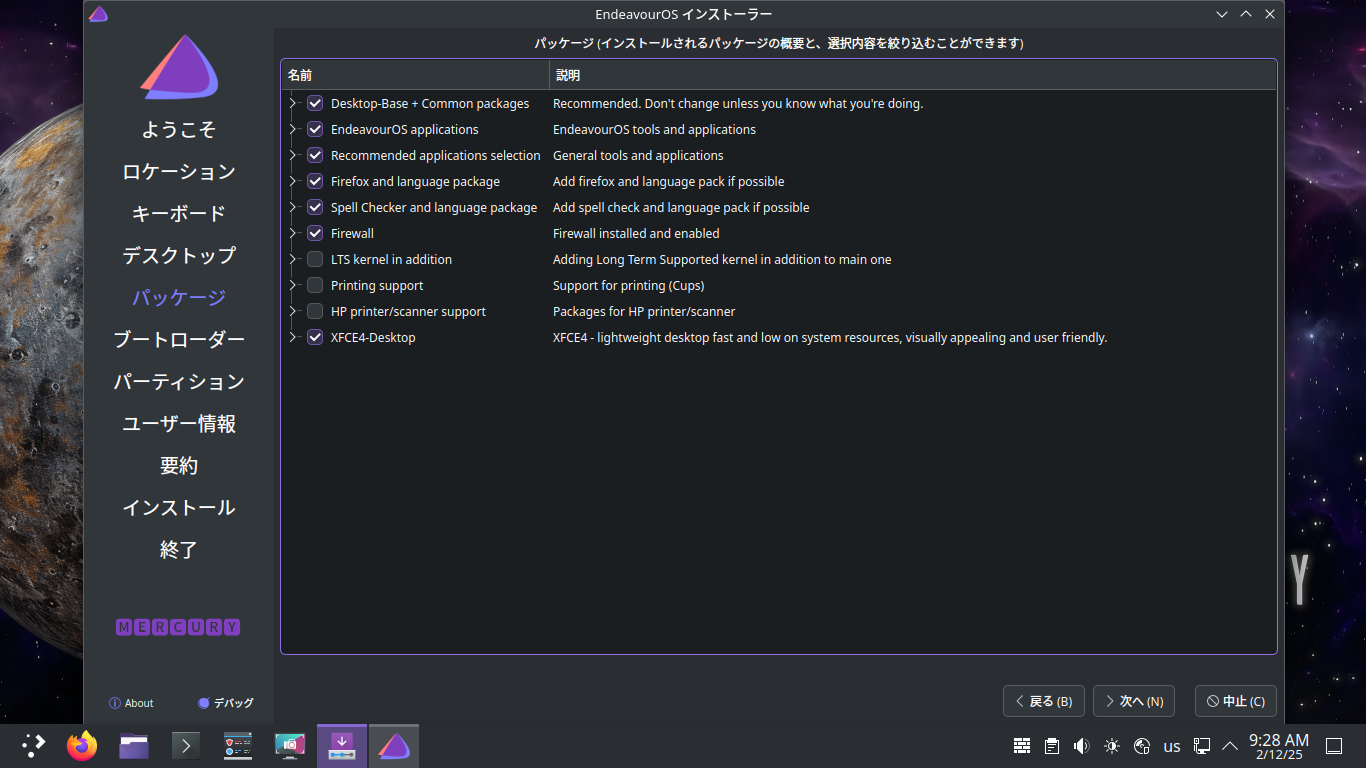Expand the XFCE4-Desktop group
Viewport: 1366px width, 768px height.
pos(293,337)
